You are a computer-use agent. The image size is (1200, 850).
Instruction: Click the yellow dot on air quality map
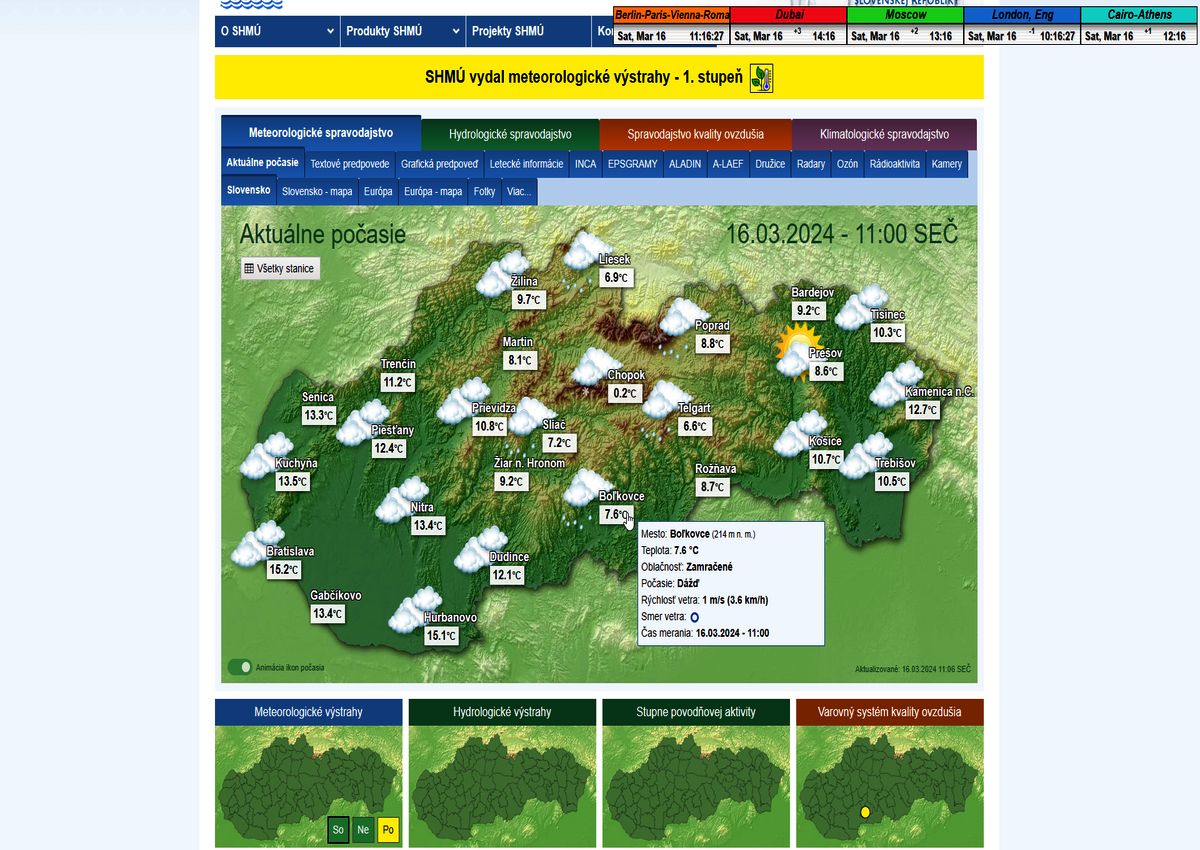[865, 812]
